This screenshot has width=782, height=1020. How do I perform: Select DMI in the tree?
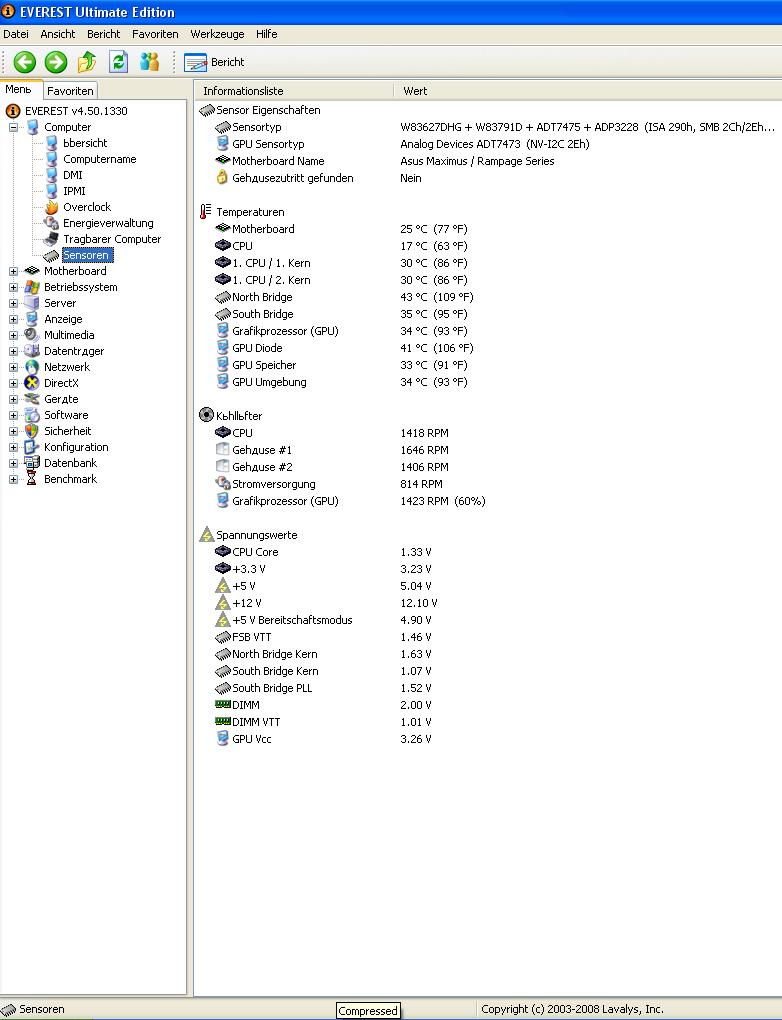click(x=73, y=175)
